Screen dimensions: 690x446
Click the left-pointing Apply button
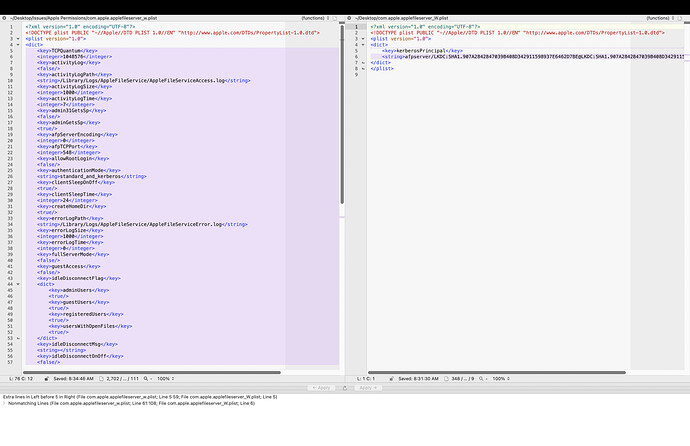click(x=321, y=388)
